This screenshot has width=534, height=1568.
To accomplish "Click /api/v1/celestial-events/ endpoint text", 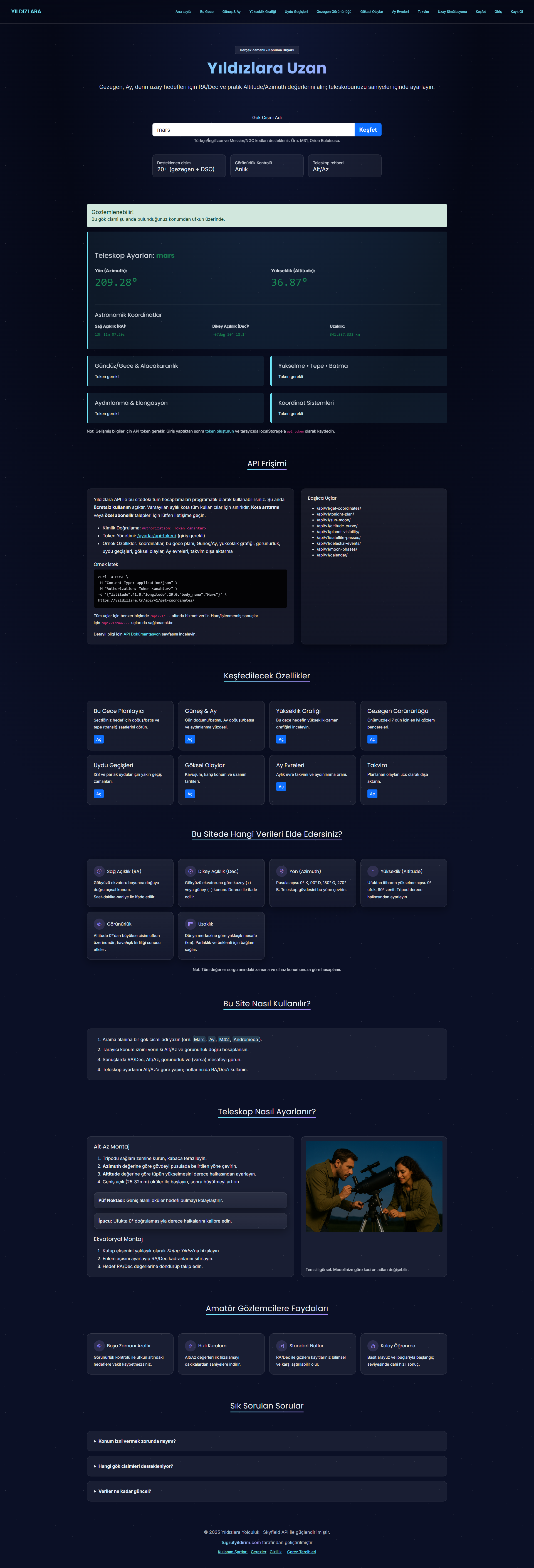I will tap(339, 544).
